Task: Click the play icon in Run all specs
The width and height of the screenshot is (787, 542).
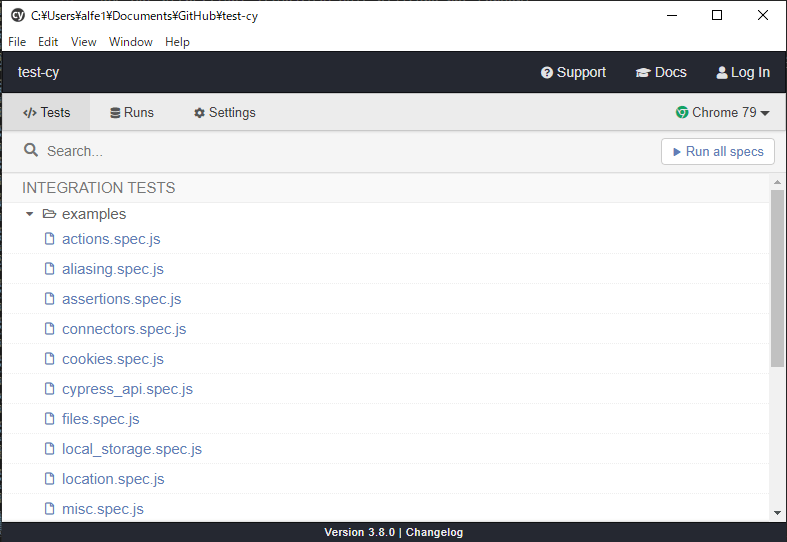Action: [x=677, y=152]
